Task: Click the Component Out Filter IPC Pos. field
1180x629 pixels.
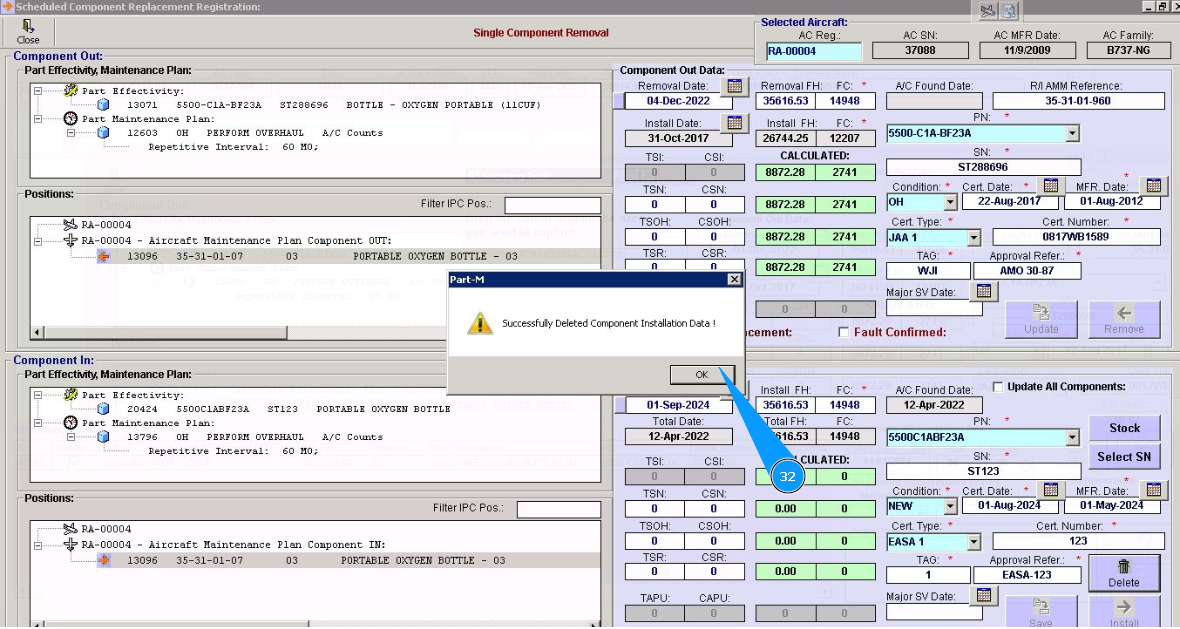Action: (x=551, y=205)
